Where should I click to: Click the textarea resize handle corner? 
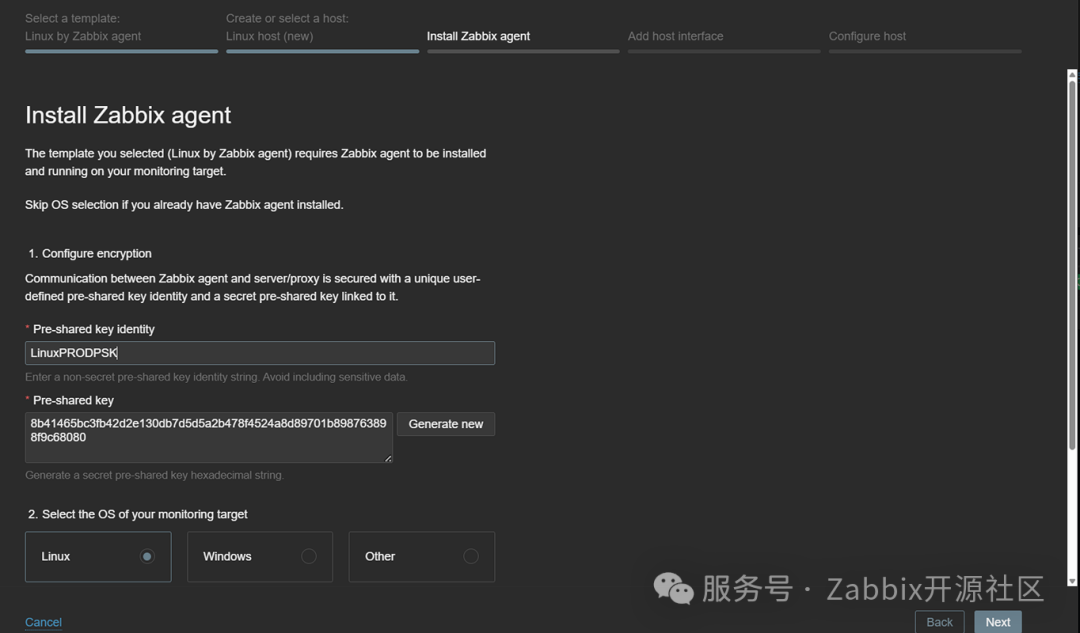point(388,458)
